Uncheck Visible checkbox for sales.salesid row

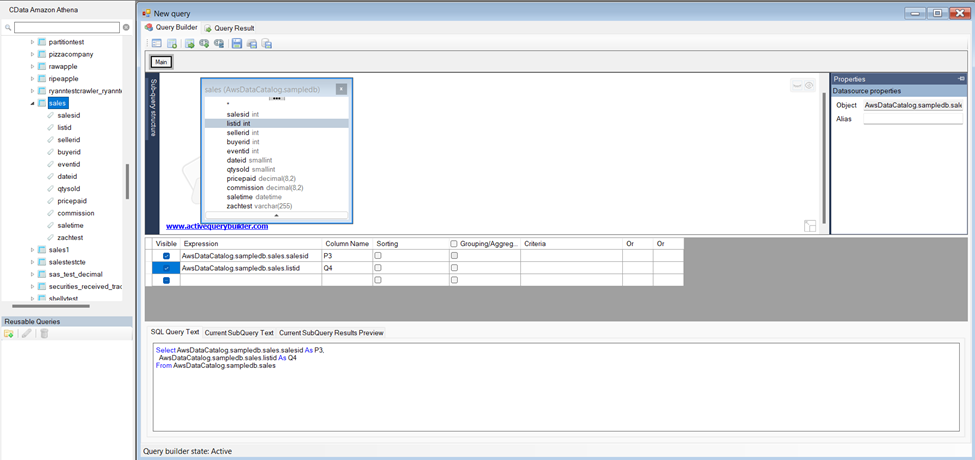pyautogui.click(x=166, y=256)
